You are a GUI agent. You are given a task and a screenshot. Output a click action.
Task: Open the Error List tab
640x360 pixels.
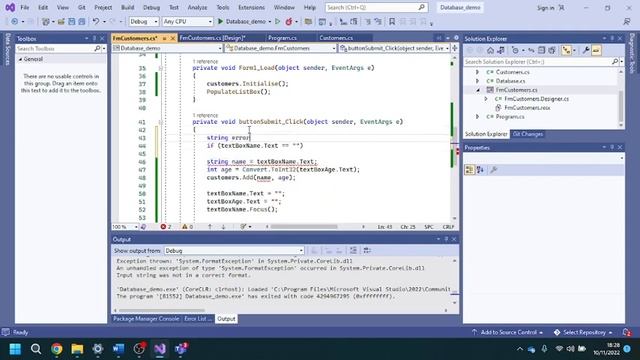coord(198,319)
